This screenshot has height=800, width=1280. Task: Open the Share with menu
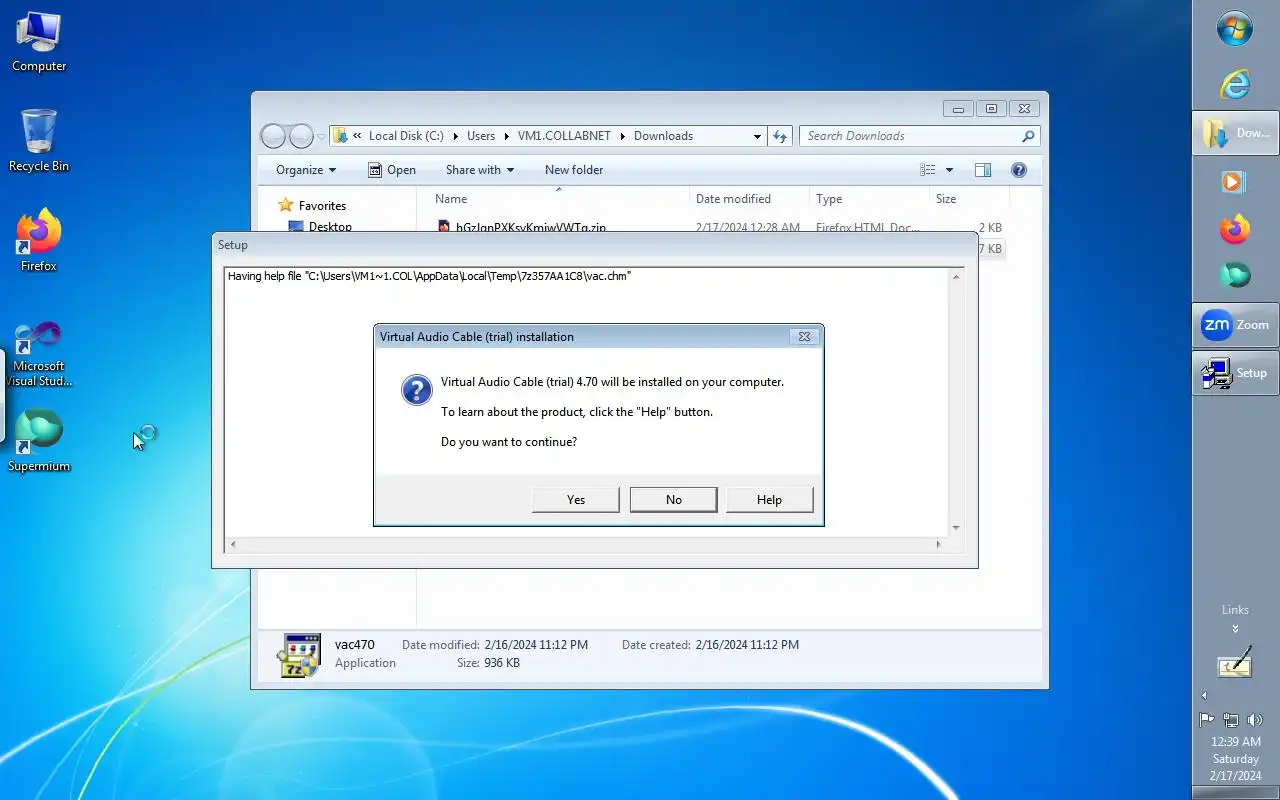479,170
